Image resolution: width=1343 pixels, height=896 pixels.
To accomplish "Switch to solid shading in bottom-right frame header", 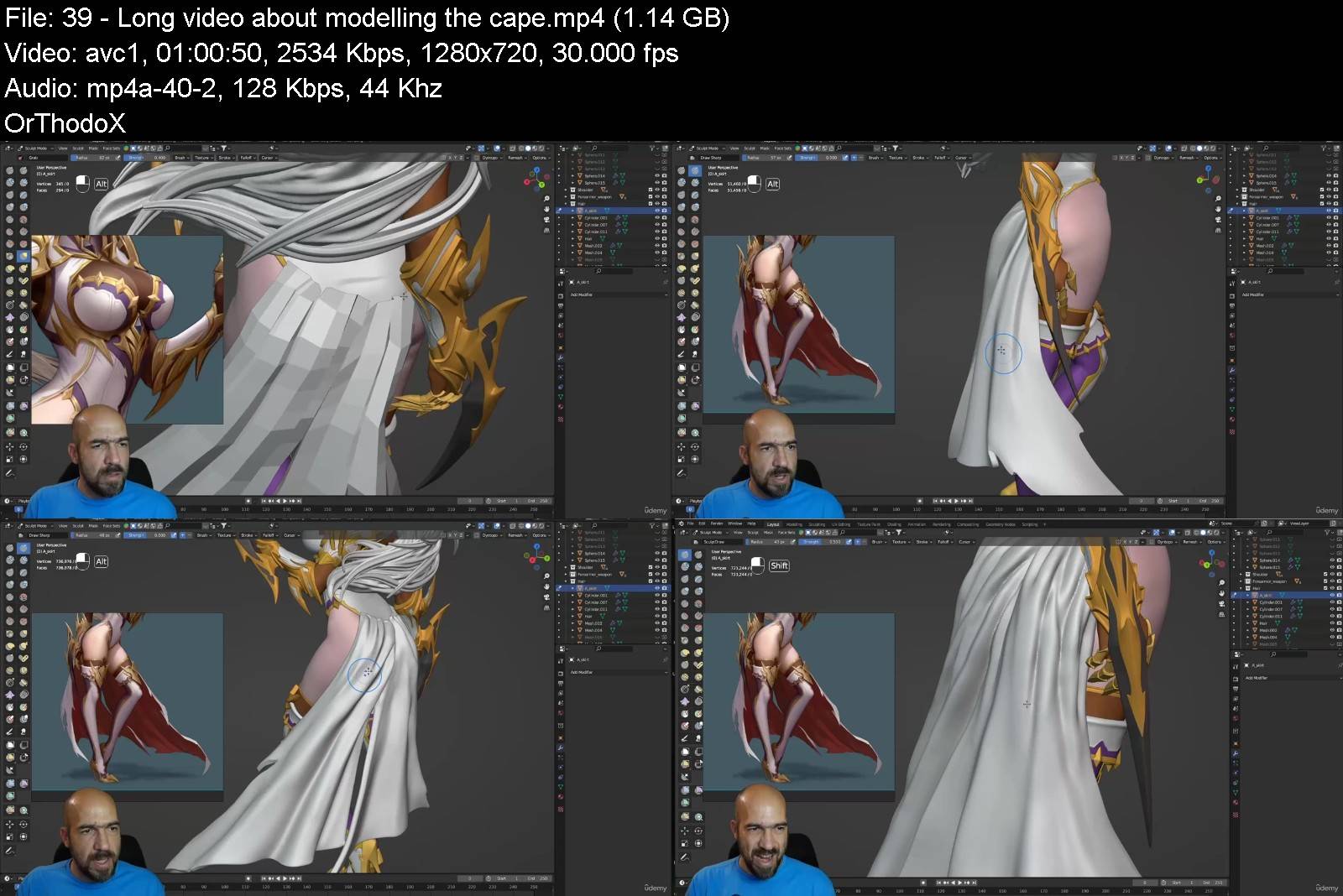I will (x=1203, y=533).
